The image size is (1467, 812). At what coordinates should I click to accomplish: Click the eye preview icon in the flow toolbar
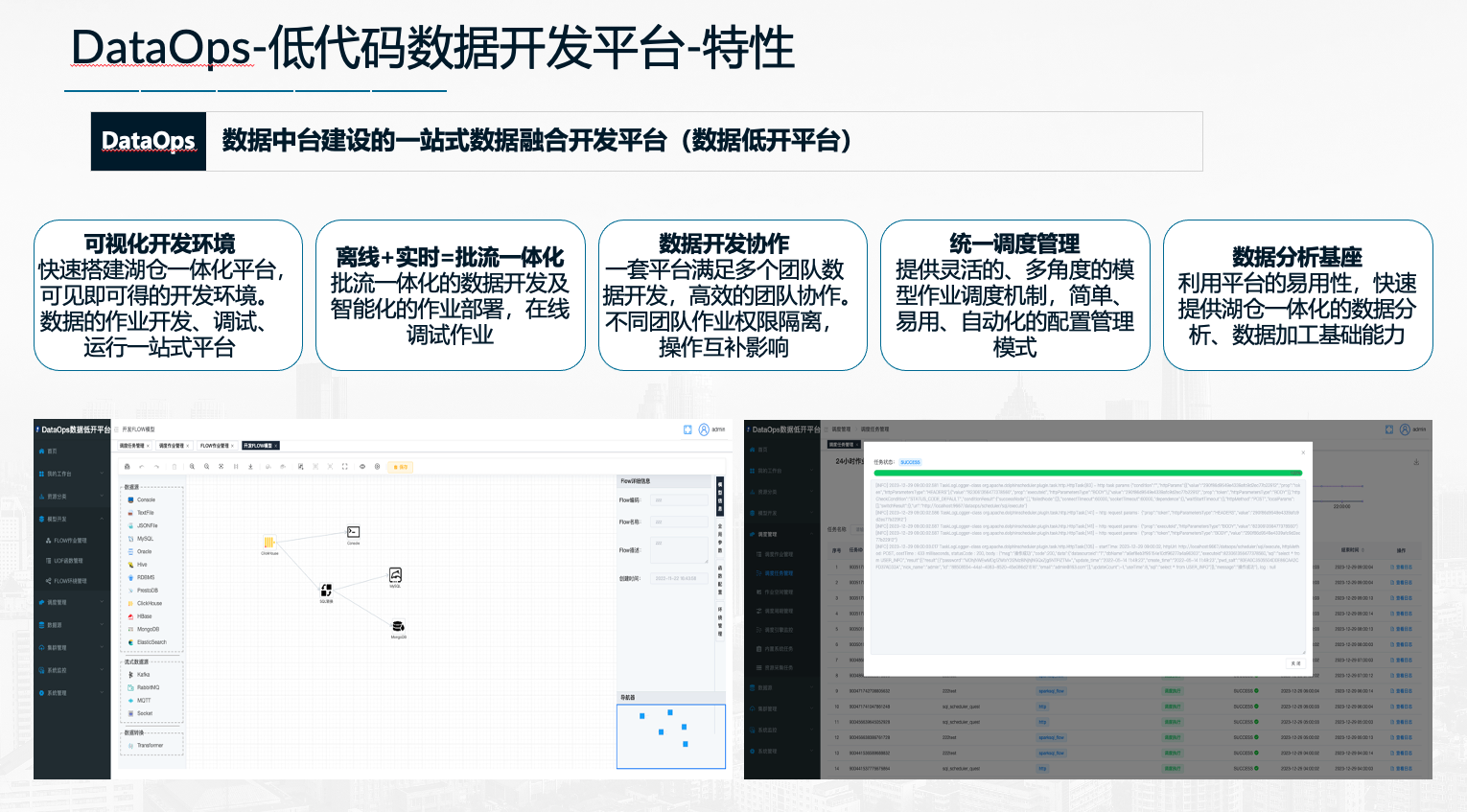362,467
